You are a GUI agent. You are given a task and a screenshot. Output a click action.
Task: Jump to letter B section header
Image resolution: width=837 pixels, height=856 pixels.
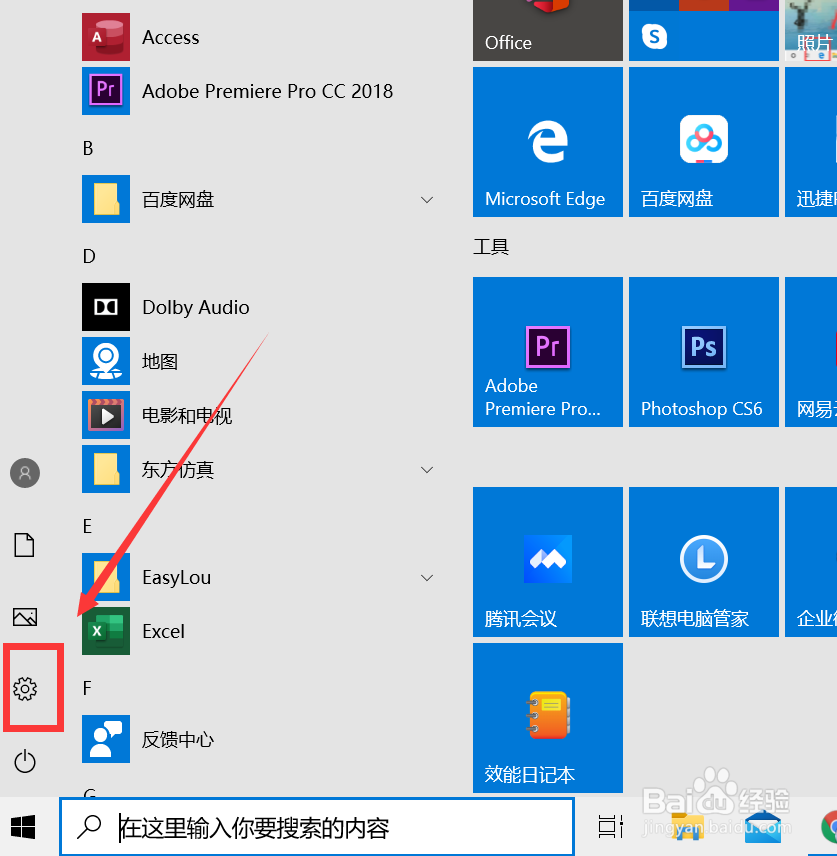tap(88, 148)
